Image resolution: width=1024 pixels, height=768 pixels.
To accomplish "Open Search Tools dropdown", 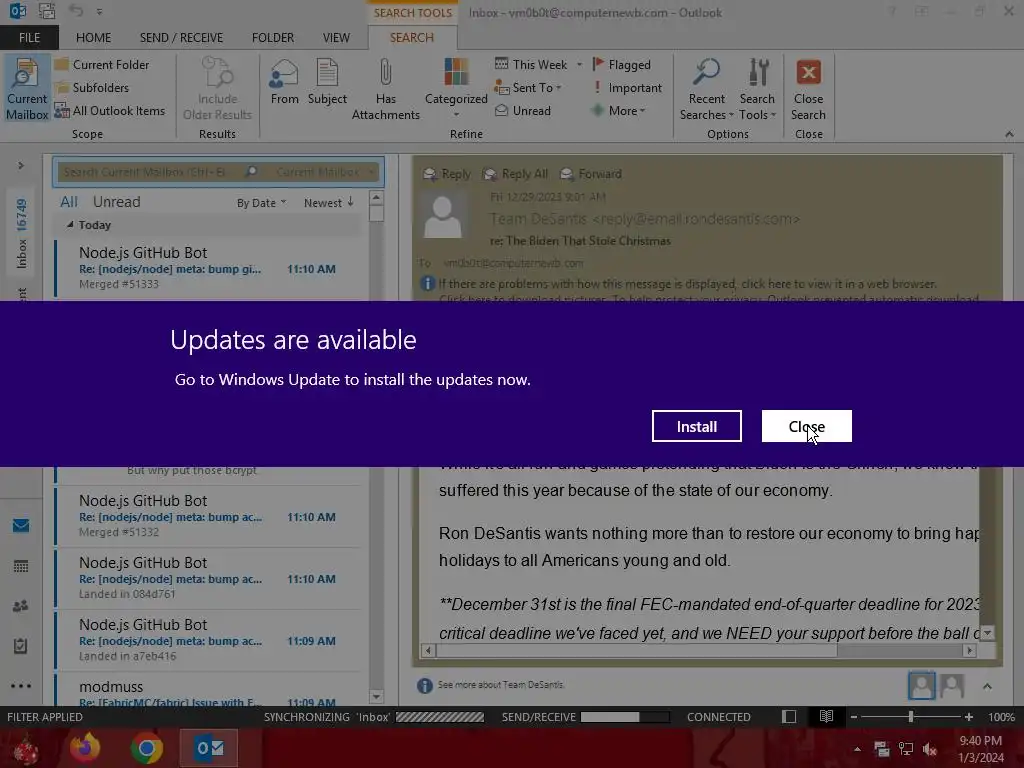I will [x=757, y=89].
